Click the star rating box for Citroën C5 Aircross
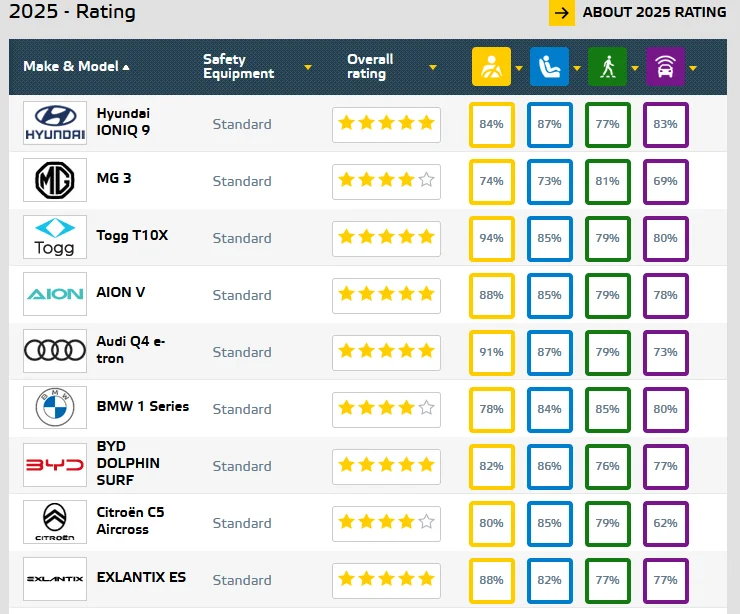This screenshot has height=614, width=740. tap(386, 524)
